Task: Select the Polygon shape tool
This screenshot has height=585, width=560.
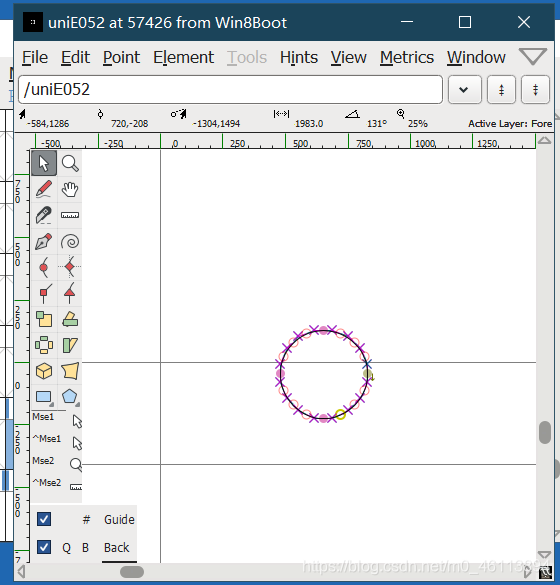Action: [70, 397]
